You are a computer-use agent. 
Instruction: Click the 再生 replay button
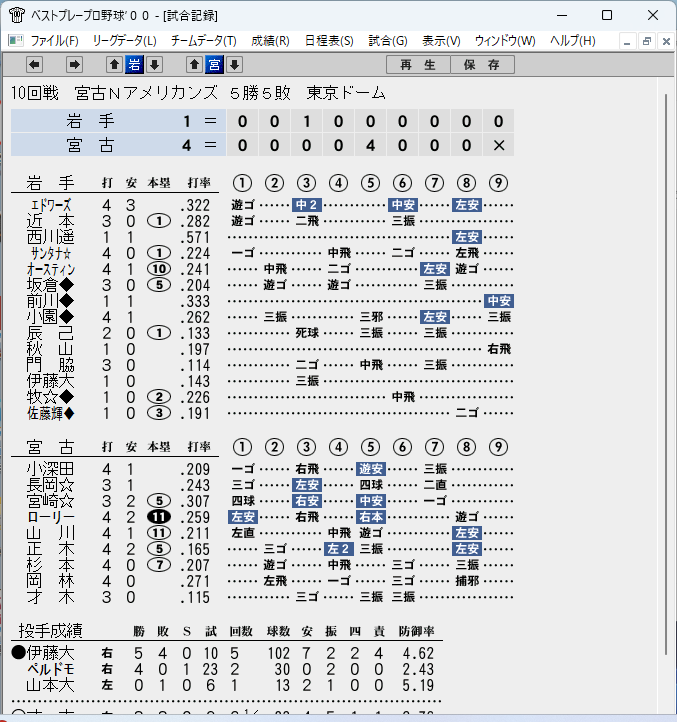point(418,65)
